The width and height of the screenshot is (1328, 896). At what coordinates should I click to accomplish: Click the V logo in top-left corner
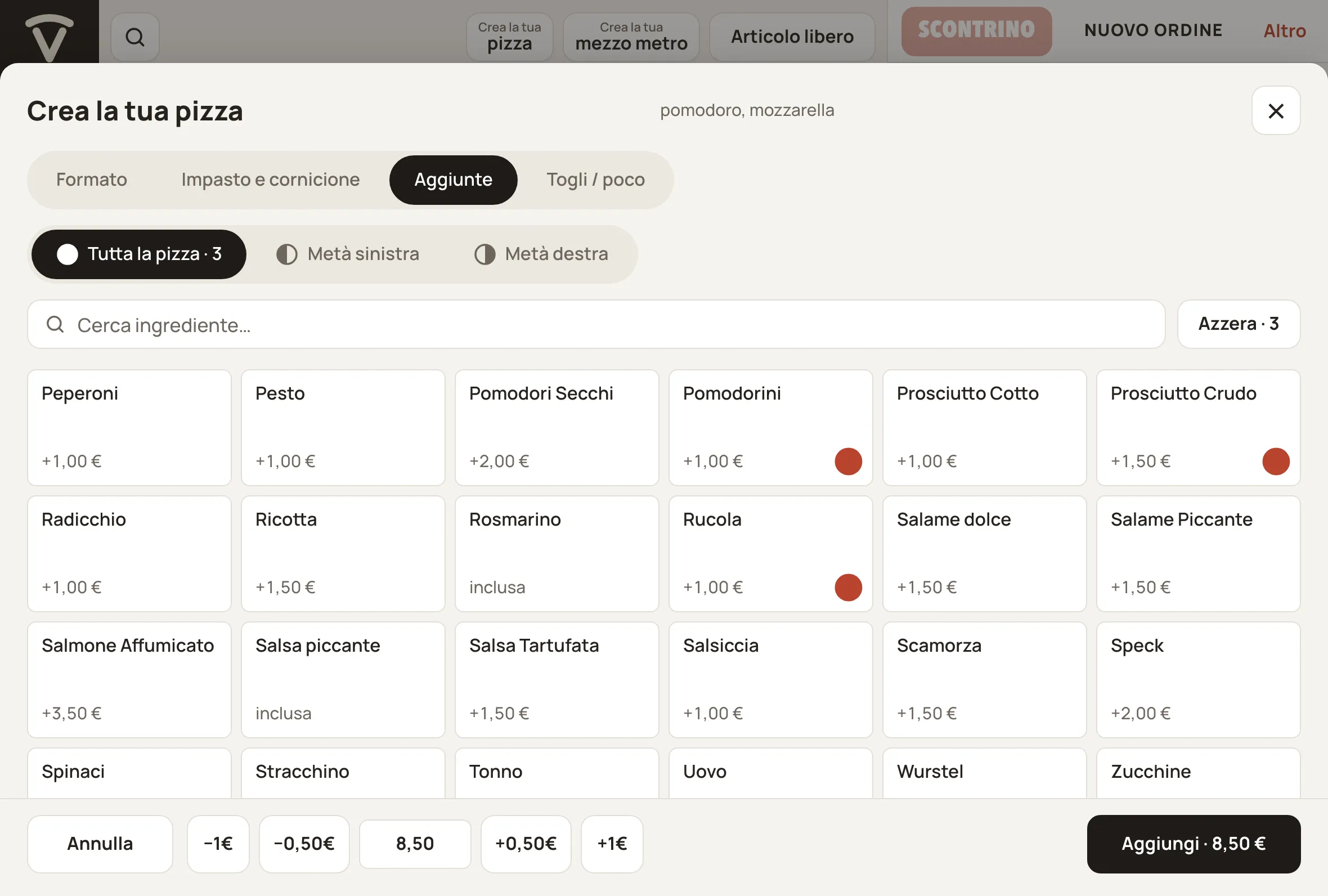pos(50,37)
